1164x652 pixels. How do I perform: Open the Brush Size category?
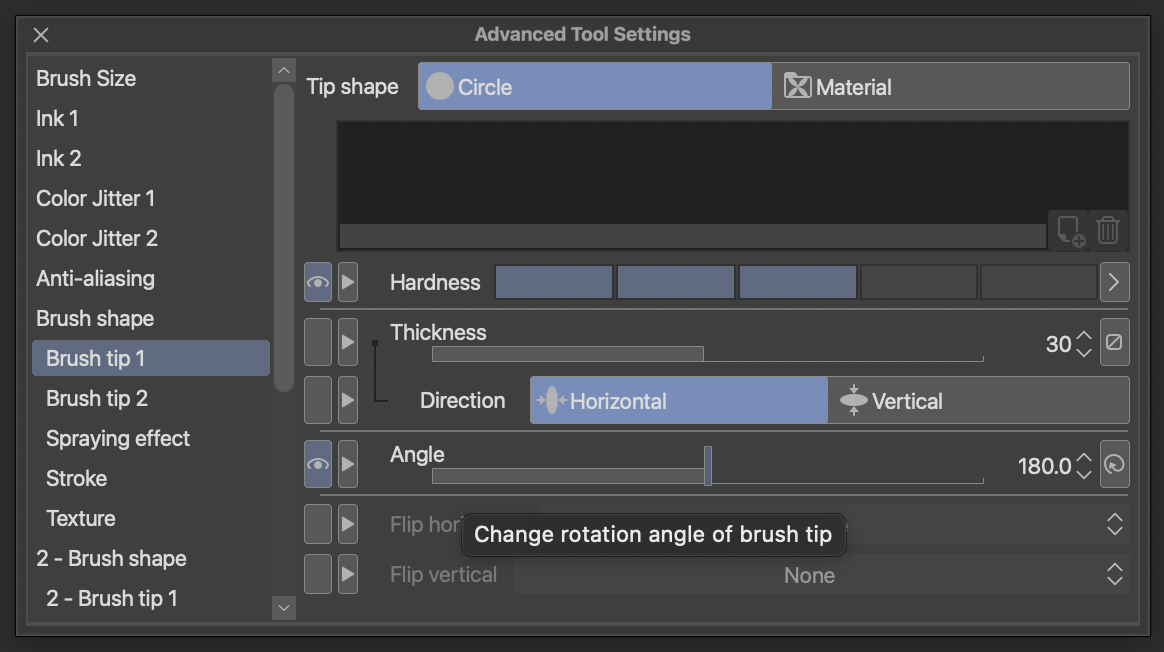(x=151, y=78)
